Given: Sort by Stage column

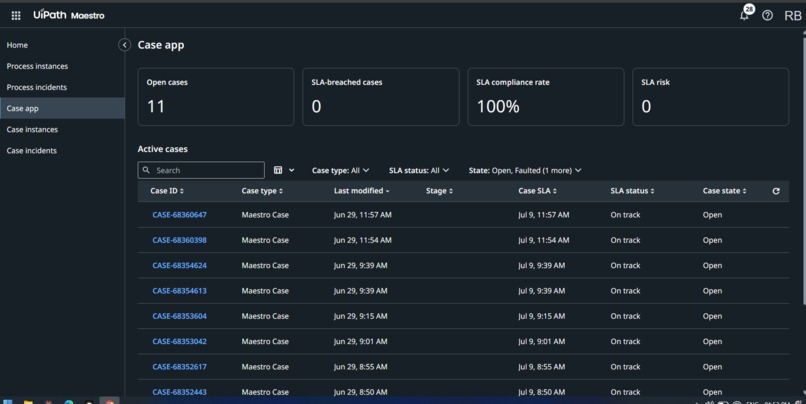Looking at the screenshot, I should 439,191.
